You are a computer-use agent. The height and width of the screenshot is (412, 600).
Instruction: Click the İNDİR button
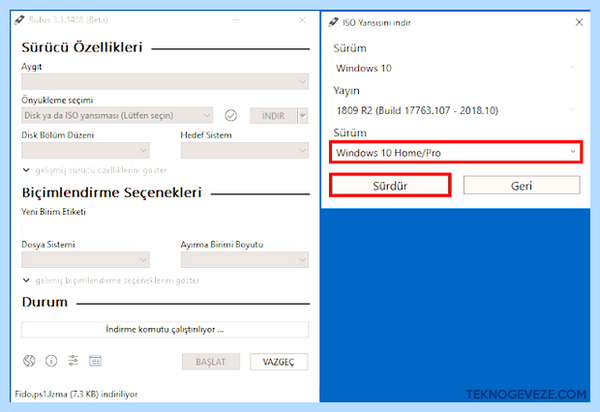(x=274, y=116)
